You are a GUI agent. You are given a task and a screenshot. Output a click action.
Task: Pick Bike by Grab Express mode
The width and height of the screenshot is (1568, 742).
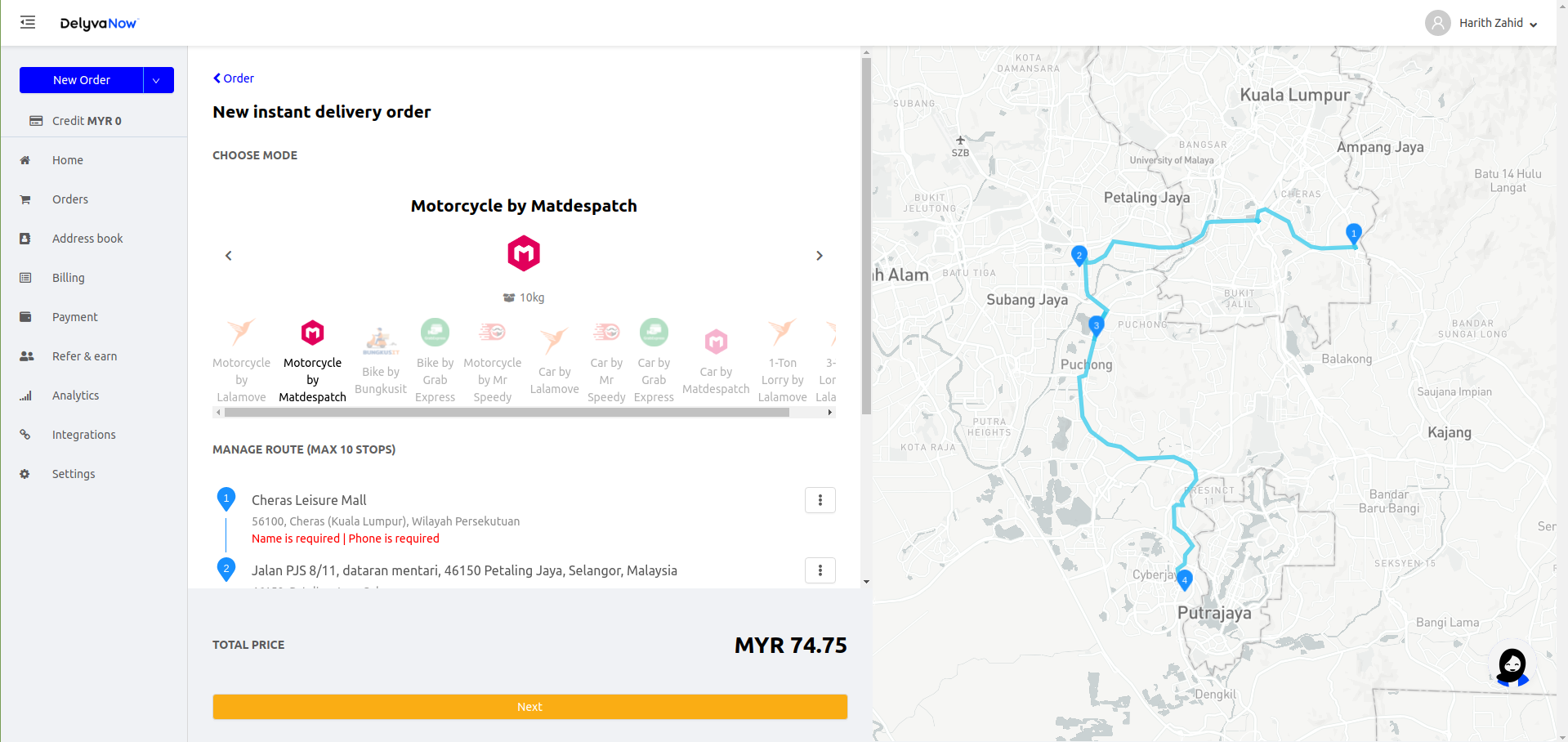435,360
